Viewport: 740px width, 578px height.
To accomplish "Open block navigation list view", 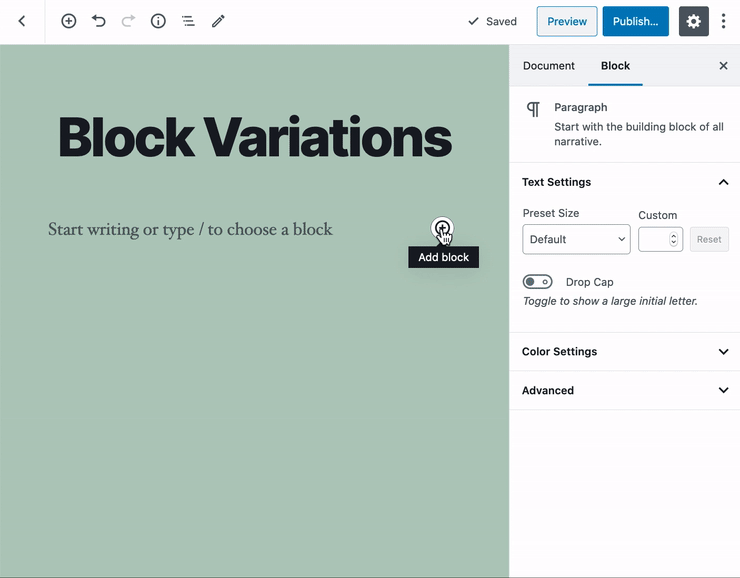I will pos(188,21).
